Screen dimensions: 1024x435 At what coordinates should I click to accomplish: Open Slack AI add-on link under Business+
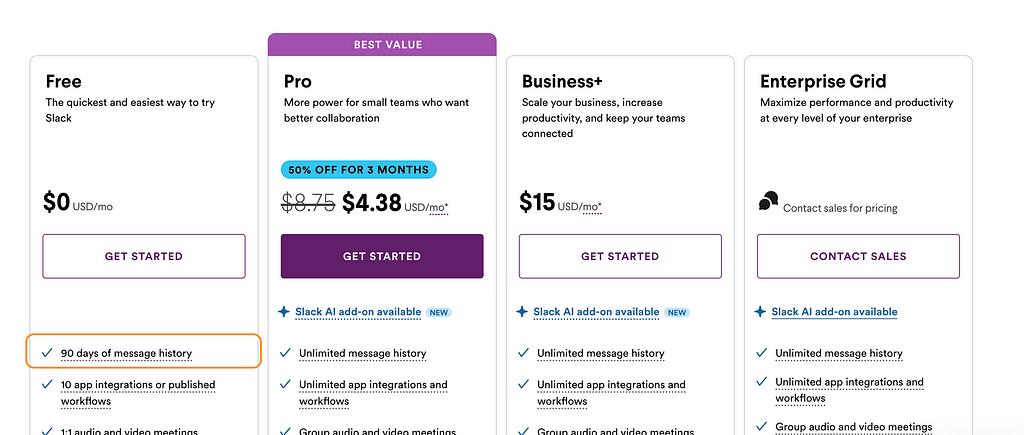tap(596, 312)
